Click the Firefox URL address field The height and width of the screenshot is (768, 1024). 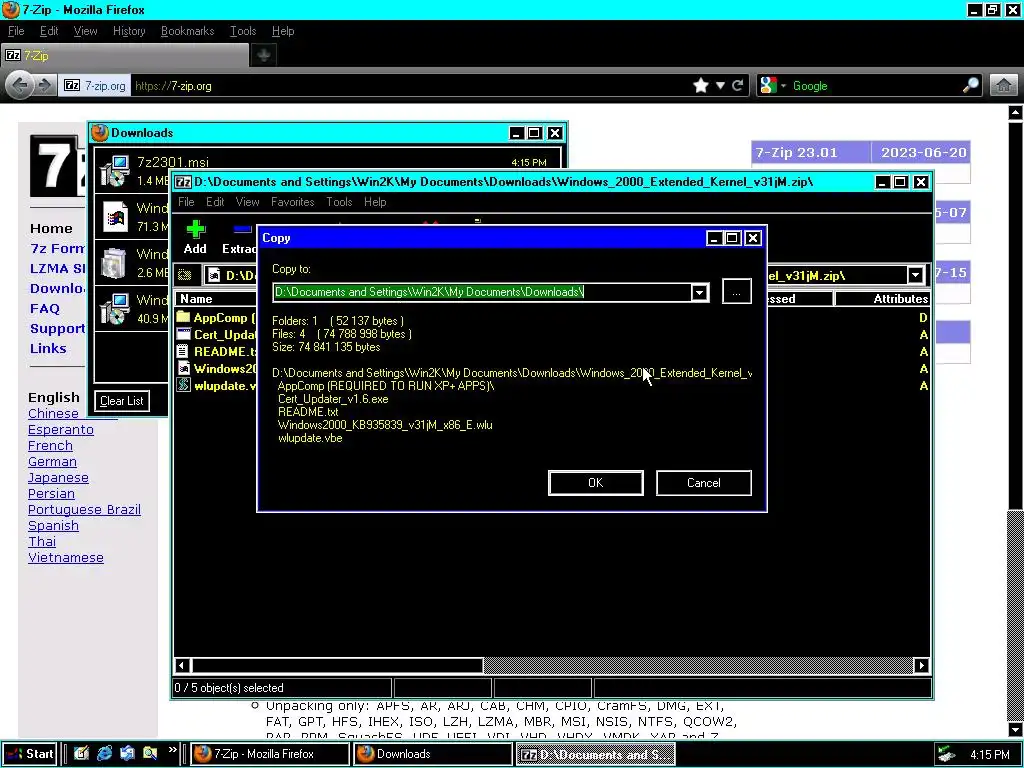pyautogui.click(x=411, y=86)
